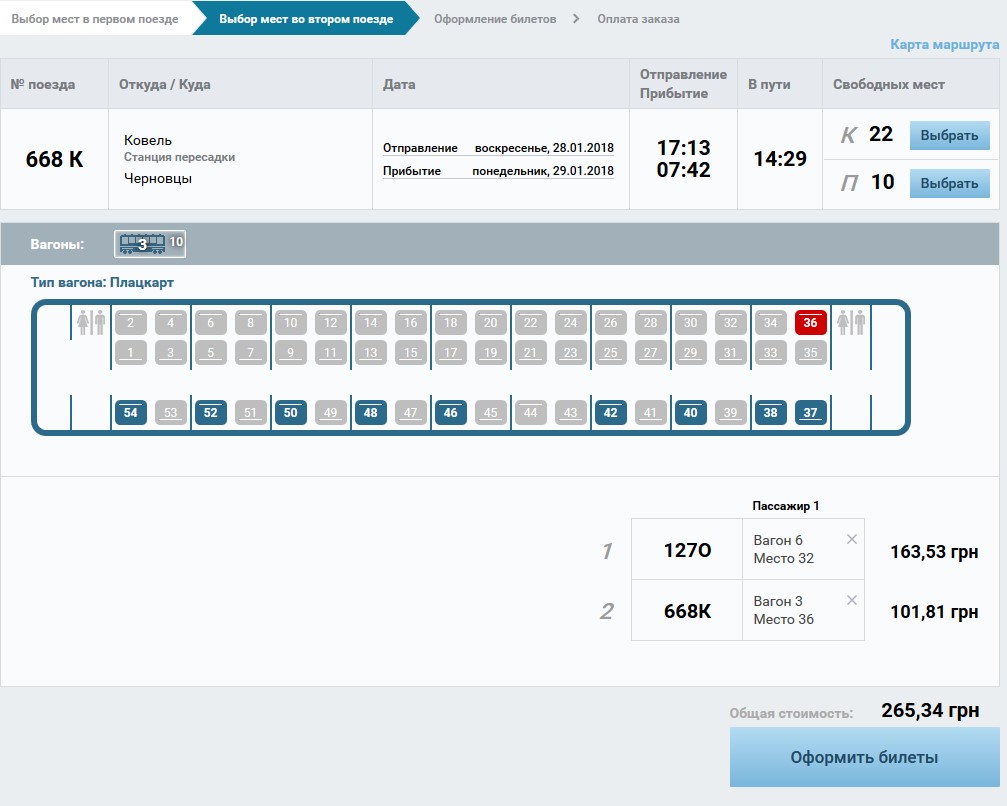Viewport: 1007px width, 806px height.
Task: Choose seat 50 in the wagon
Action: pos(290,412)
